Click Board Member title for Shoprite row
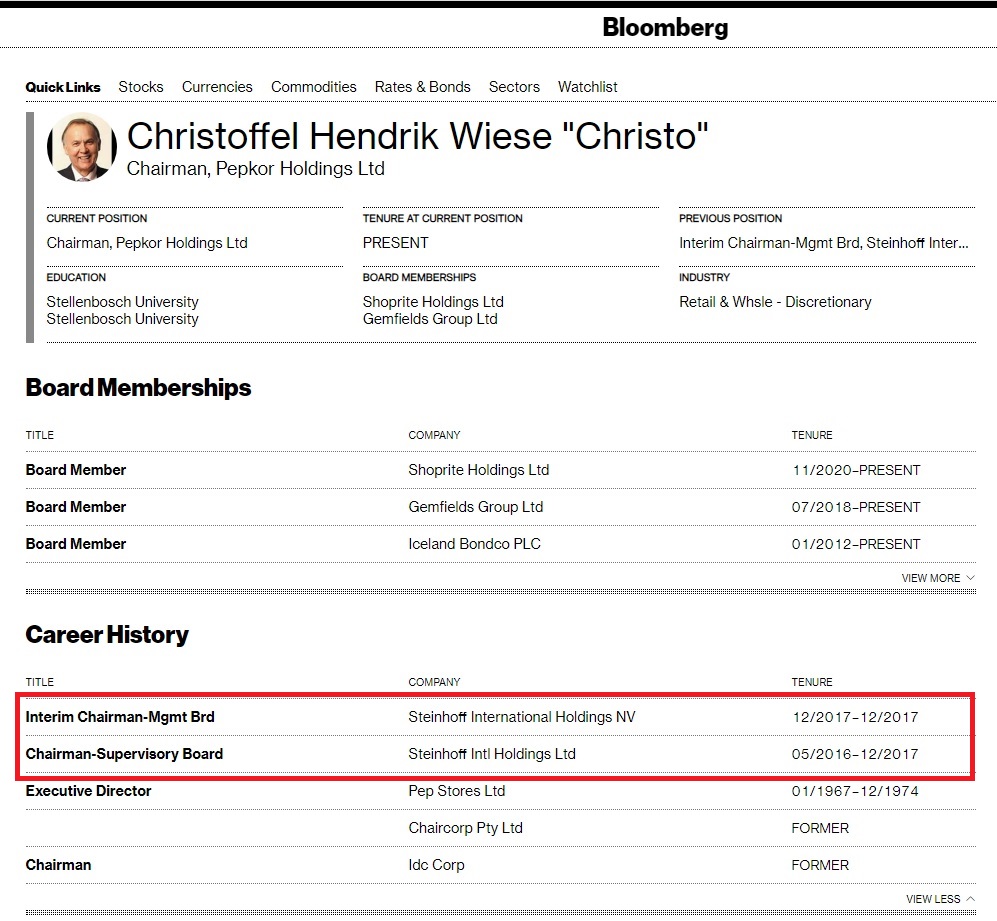The width and height of the screenshot is (997, 921). point(76,470)
